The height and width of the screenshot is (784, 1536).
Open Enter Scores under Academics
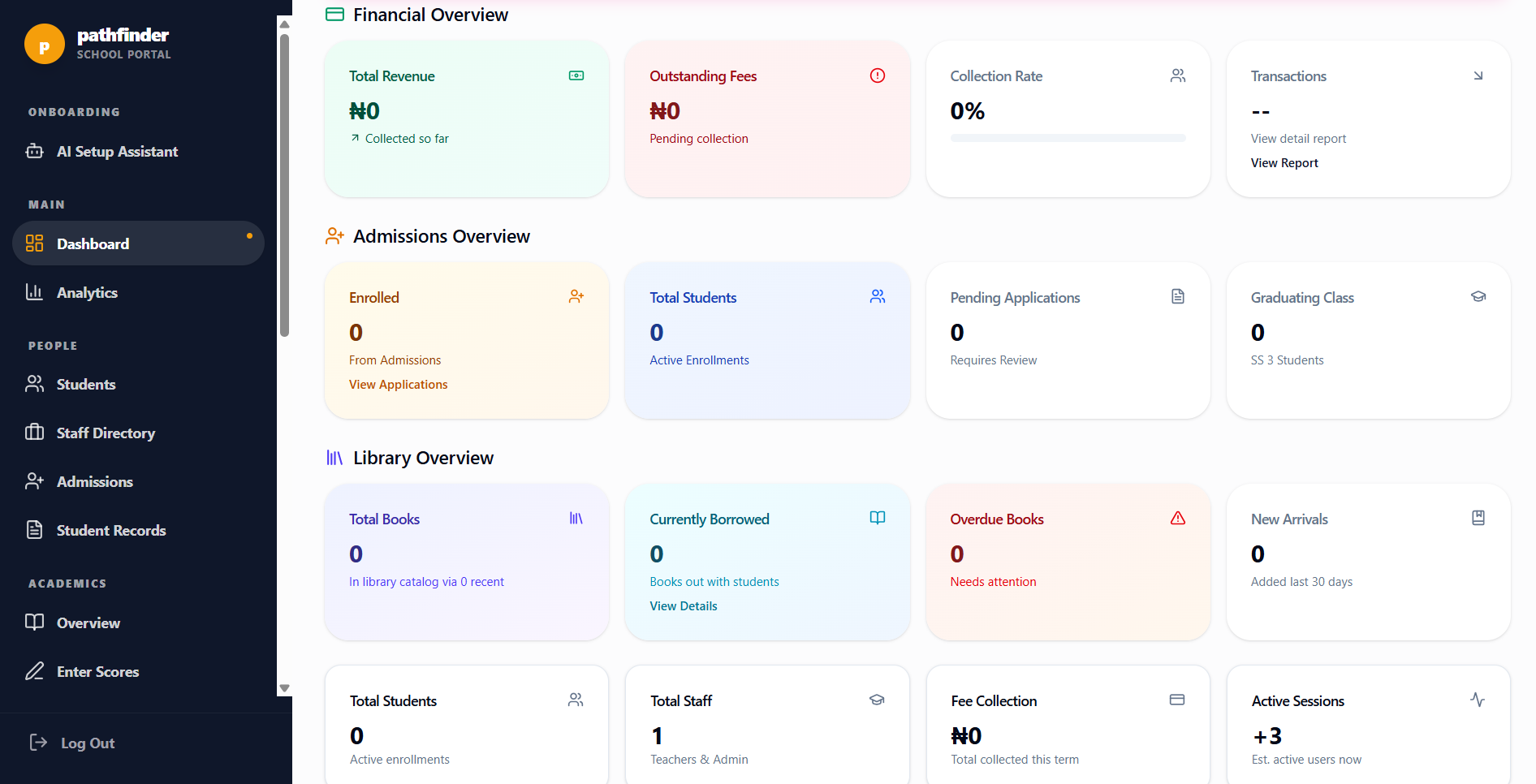point(97,672)
